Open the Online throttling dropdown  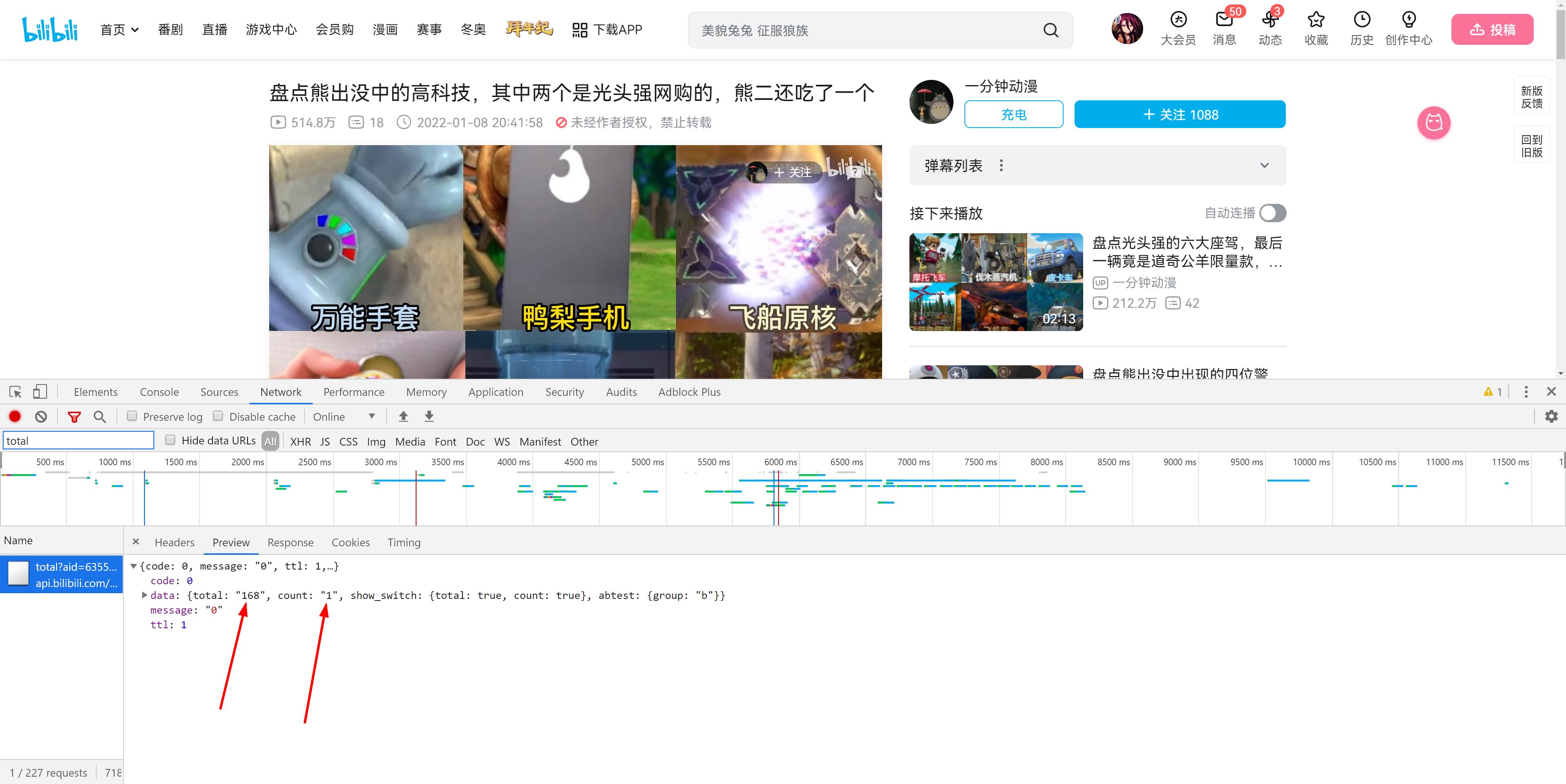coord(344,417)
